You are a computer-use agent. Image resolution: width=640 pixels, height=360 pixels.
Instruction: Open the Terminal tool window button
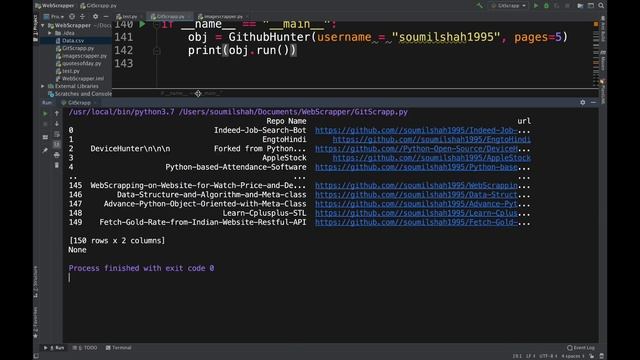pyautogui.click(x=118, y=348)
